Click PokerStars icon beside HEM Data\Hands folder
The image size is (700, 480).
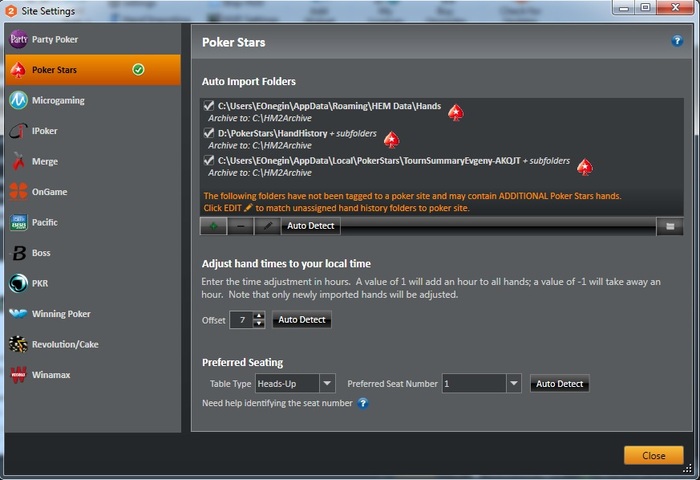coord(456,113)
